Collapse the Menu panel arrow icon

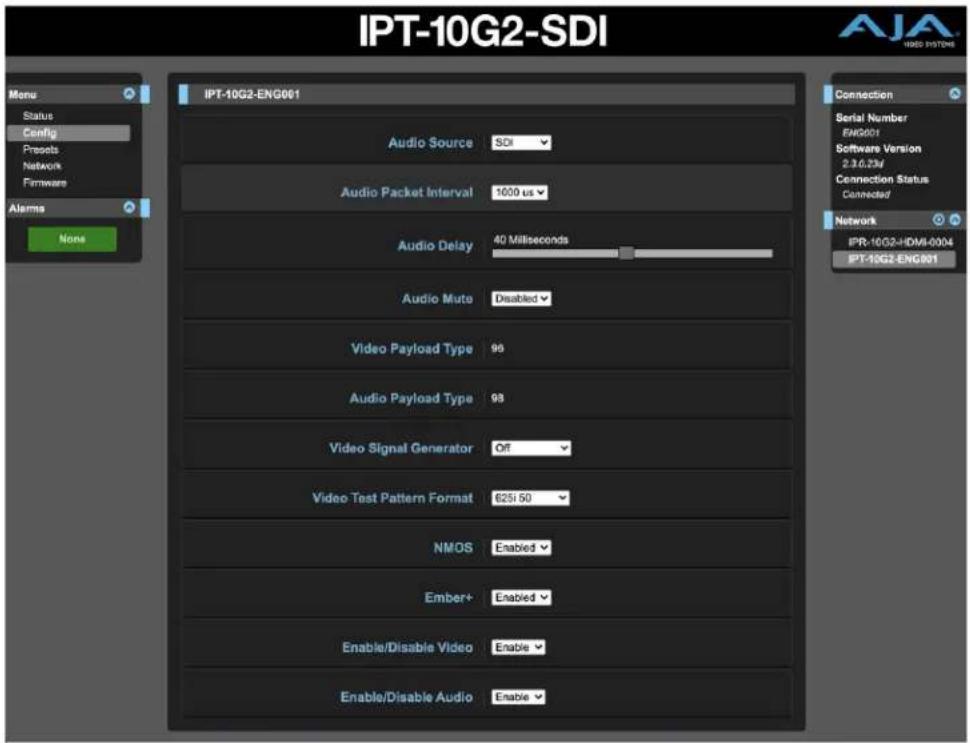[x=129, y=94]
